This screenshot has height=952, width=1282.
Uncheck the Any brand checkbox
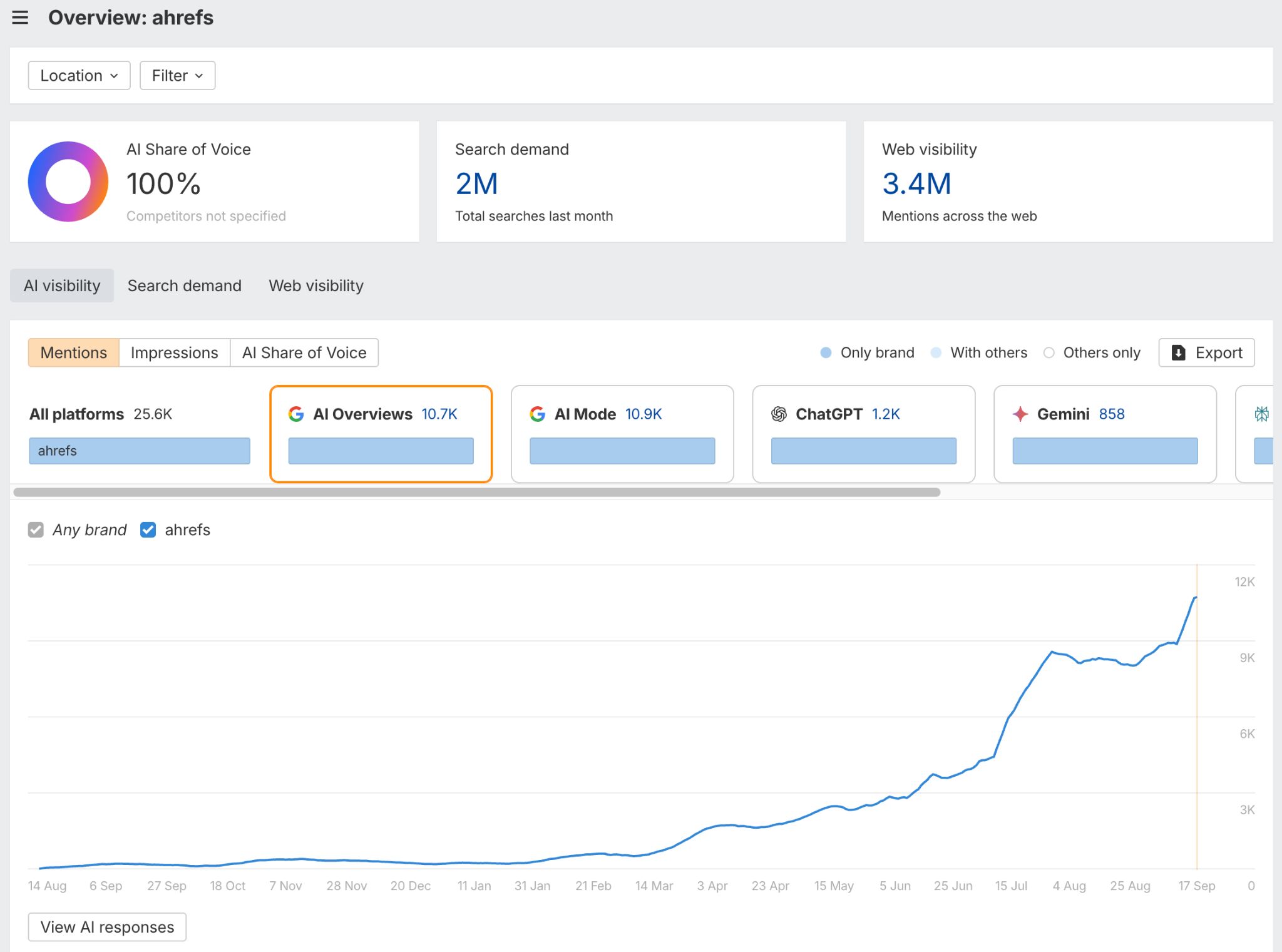36,530
